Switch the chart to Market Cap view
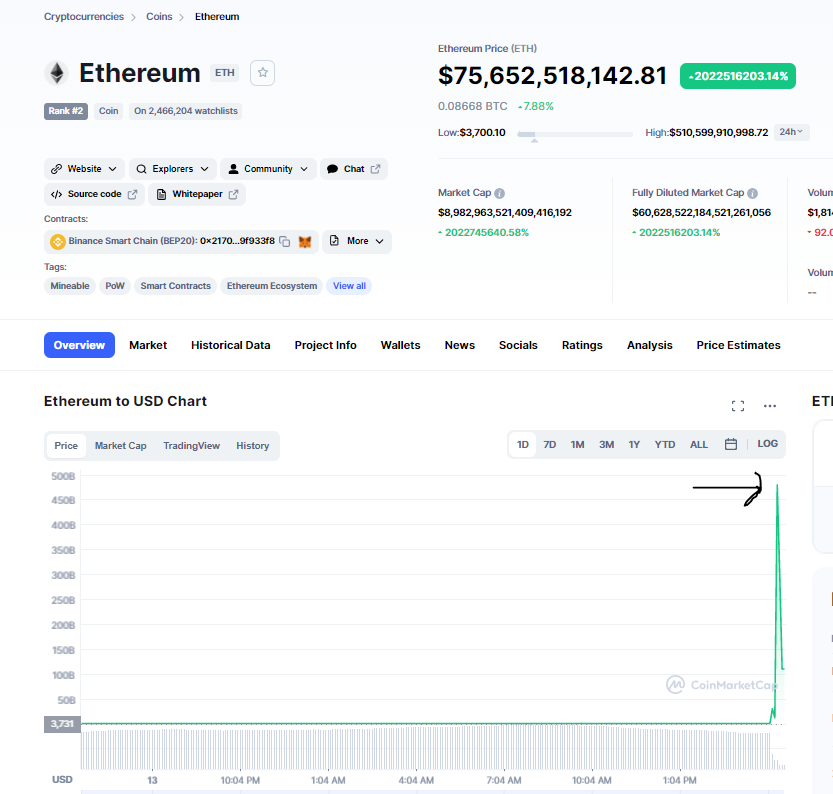 click(x=120, y=445)
